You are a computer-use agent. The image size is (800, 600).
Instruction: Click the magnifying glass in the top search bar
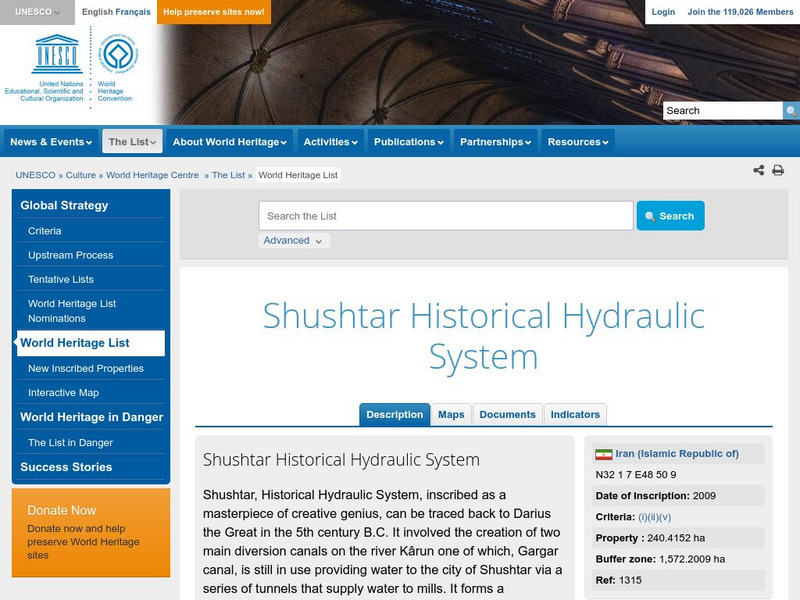(x=789, y=110)
